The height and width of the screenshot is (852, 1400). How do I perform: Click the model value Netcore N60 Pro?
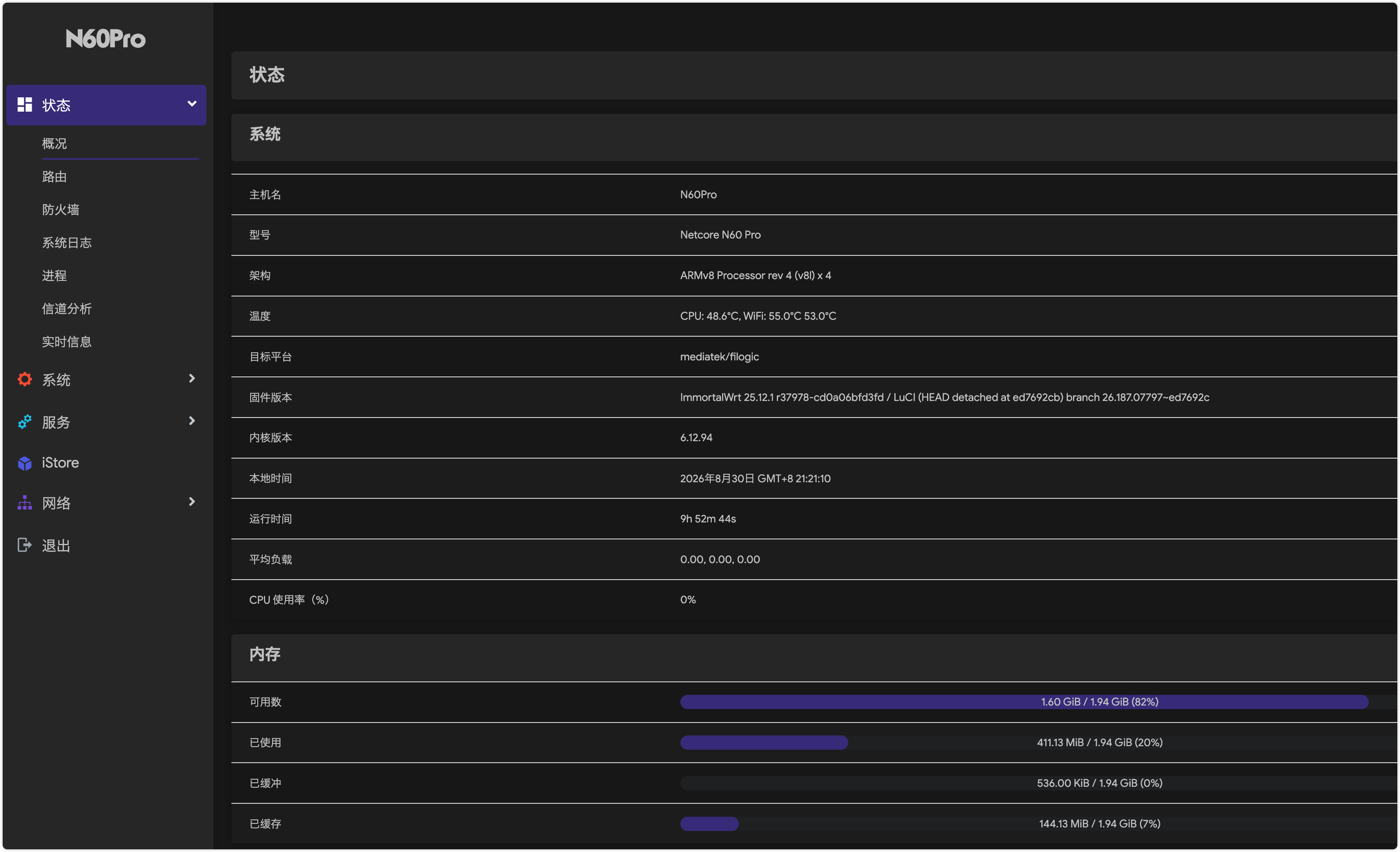pos(721,234)
